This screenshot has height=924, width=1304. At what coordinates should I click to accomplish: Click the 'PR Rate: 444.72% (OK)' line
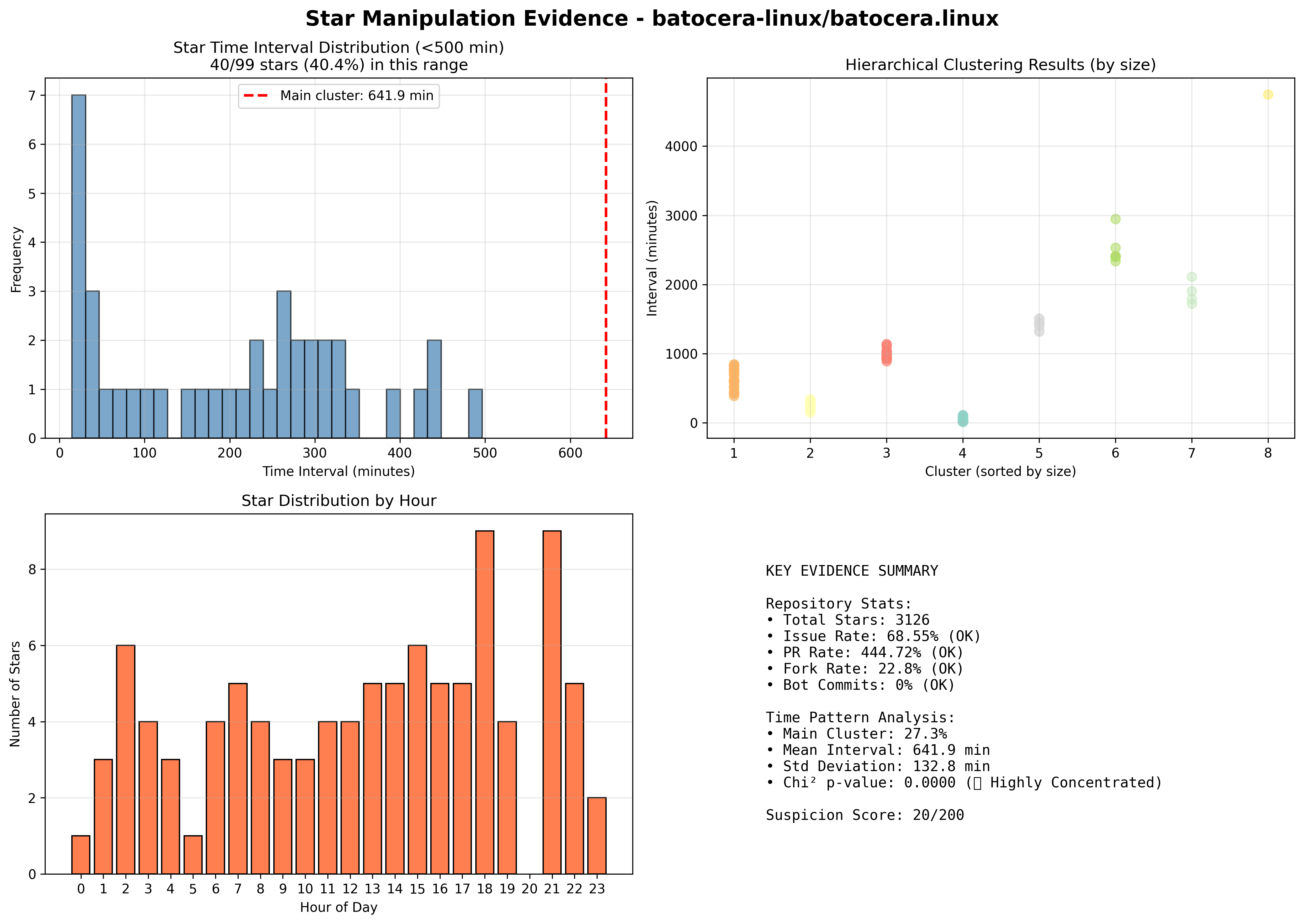865,653
